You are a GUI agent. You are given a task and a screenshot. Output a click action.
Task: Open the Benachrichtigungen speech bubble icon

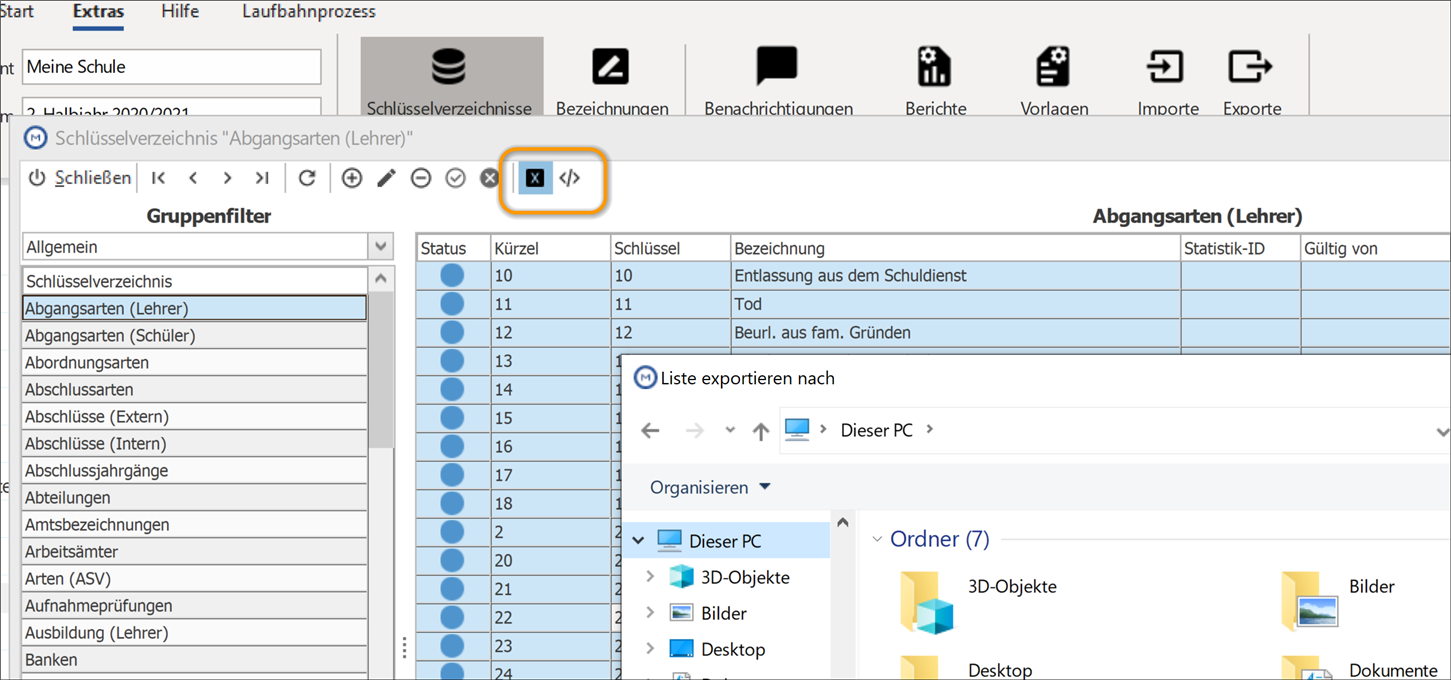(777, 68)
